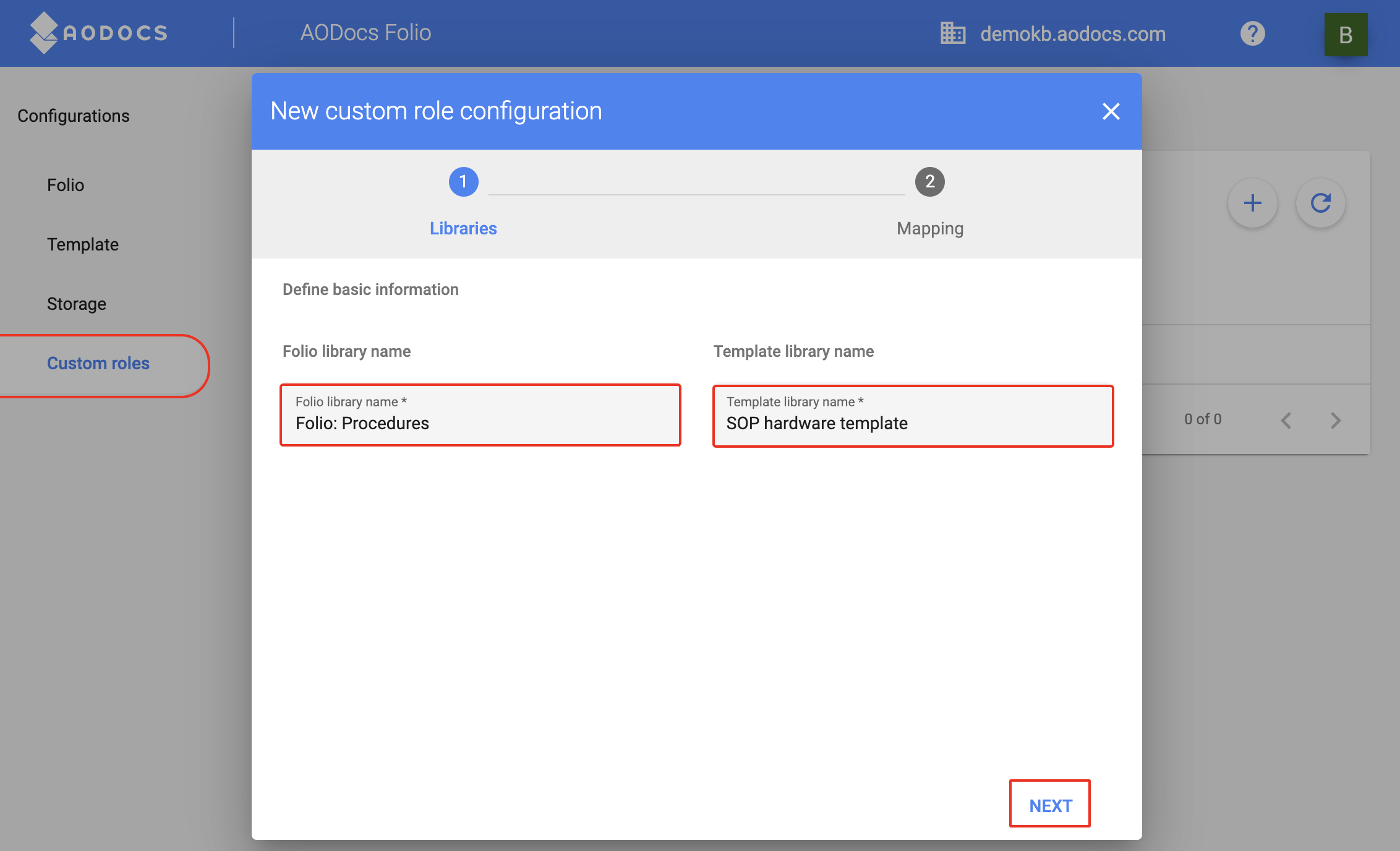Click demokb.aodocs.com domain text
The height and width of the screenshot is (851, 1400).
tap(1073, 33)
